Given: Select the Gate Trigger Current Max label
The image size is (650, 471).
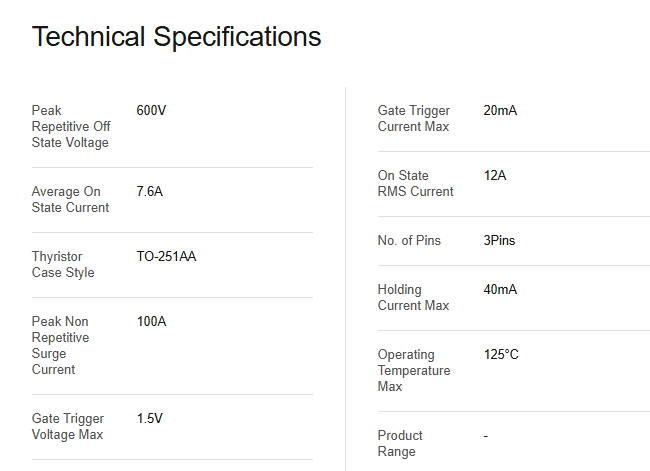Looking at the screenshot, I should pyautogui.click(x=414, y=119).
